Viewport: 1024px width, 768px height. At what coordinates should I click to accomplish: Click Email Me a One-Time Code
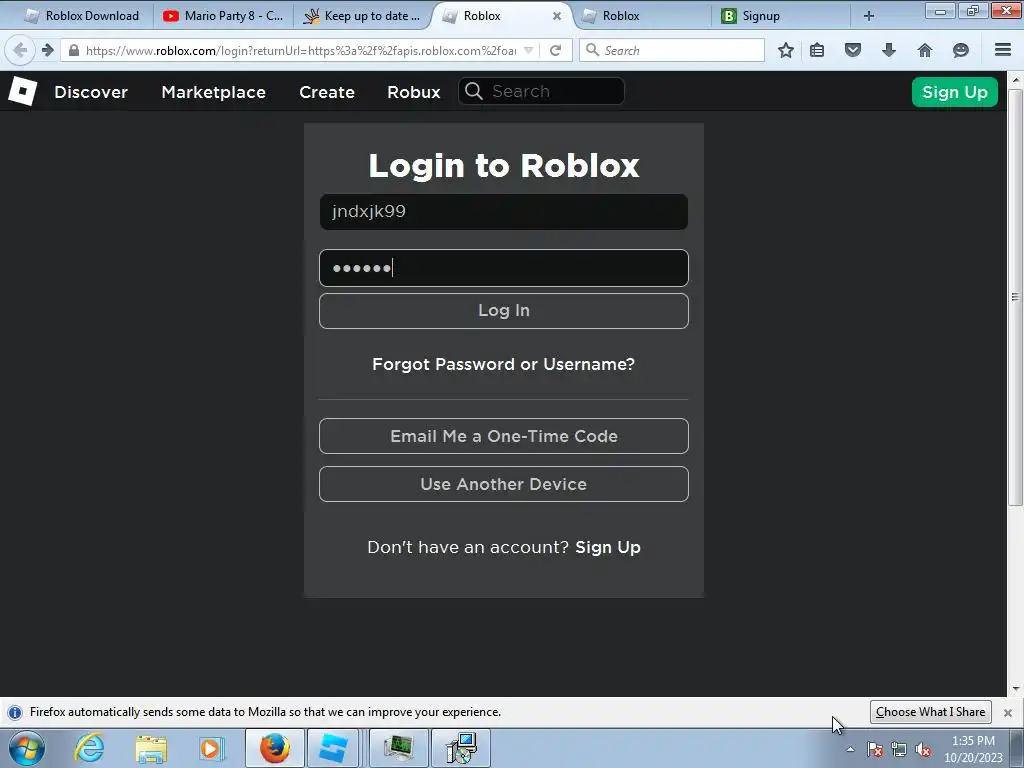point(504,436)
